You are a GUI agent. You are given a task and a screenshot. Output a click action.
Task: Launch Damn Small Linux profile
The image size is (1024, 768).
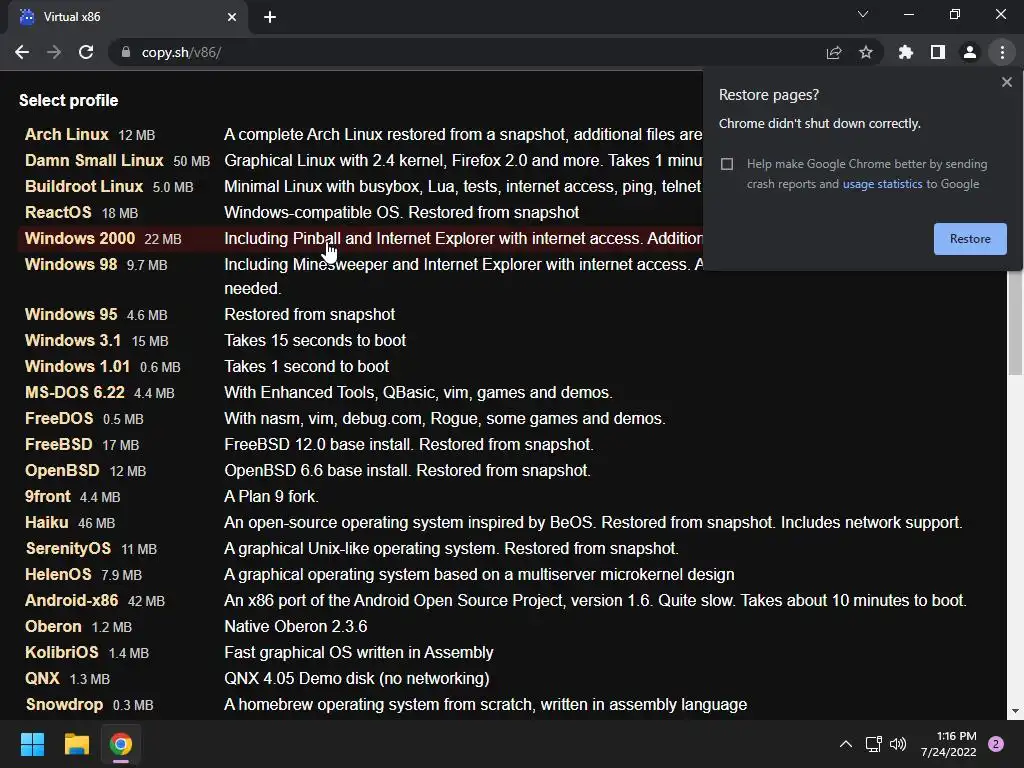tap(94, 161)
